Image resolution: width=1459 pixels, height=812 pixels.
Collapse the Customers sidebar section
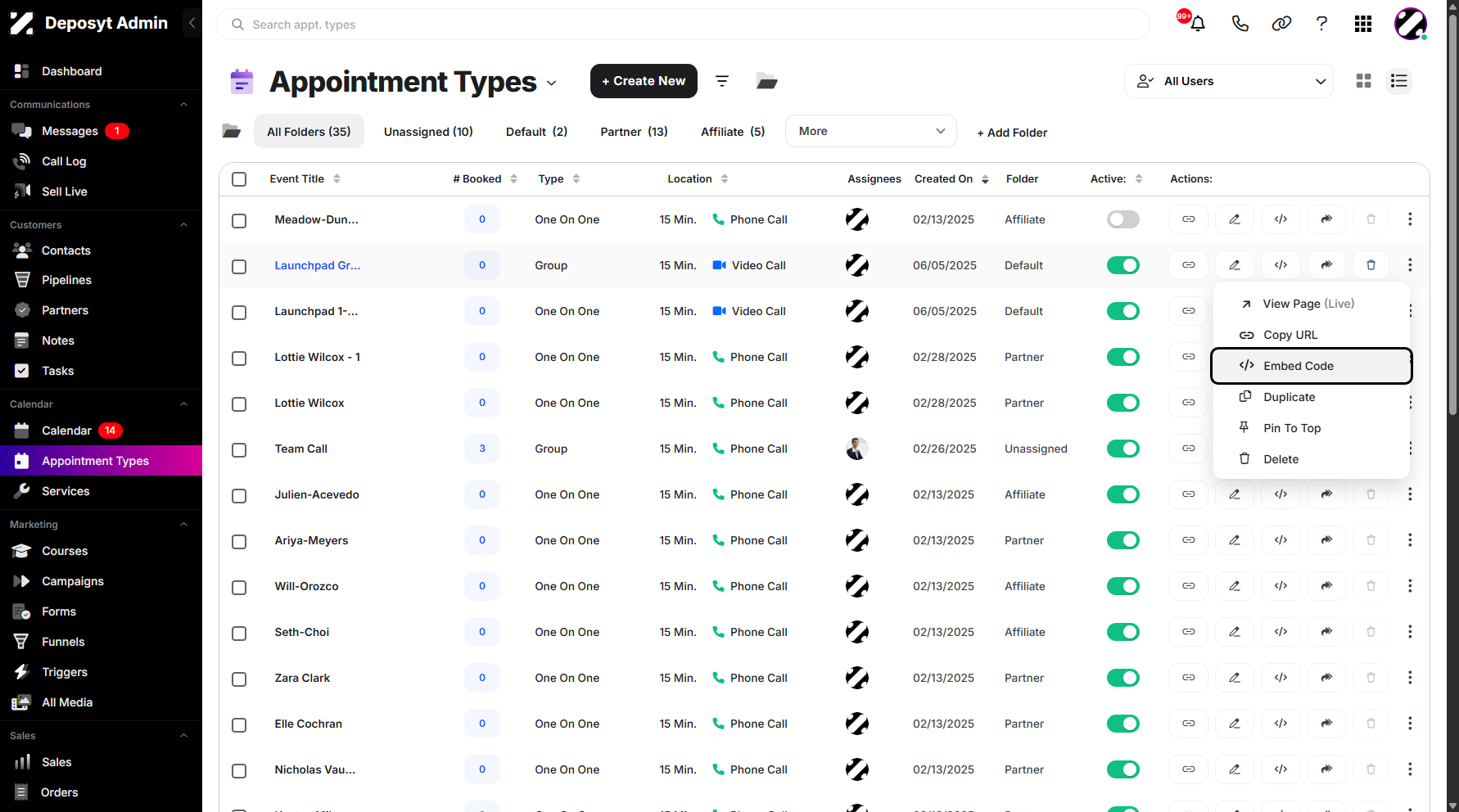pyautogui.click(x=184, y=225)
